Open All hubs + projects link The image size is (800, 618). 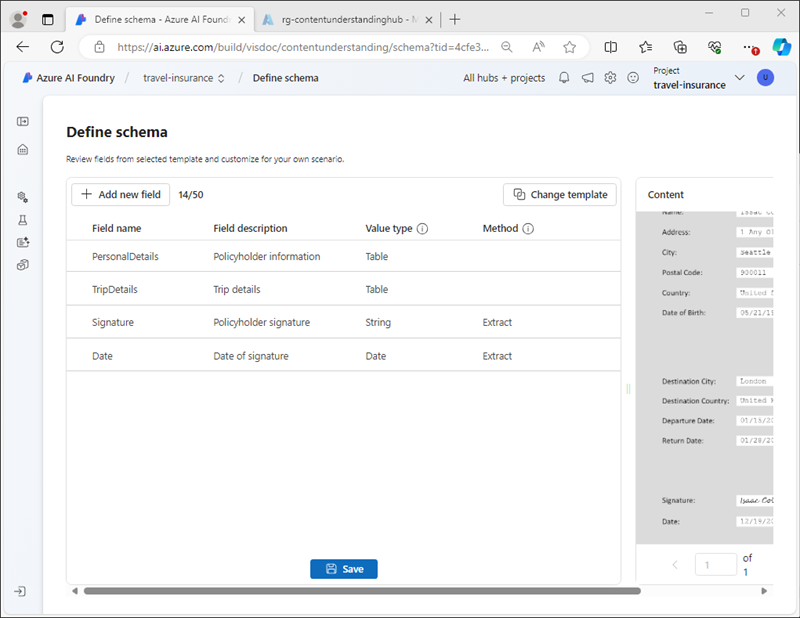pos(504,78)
